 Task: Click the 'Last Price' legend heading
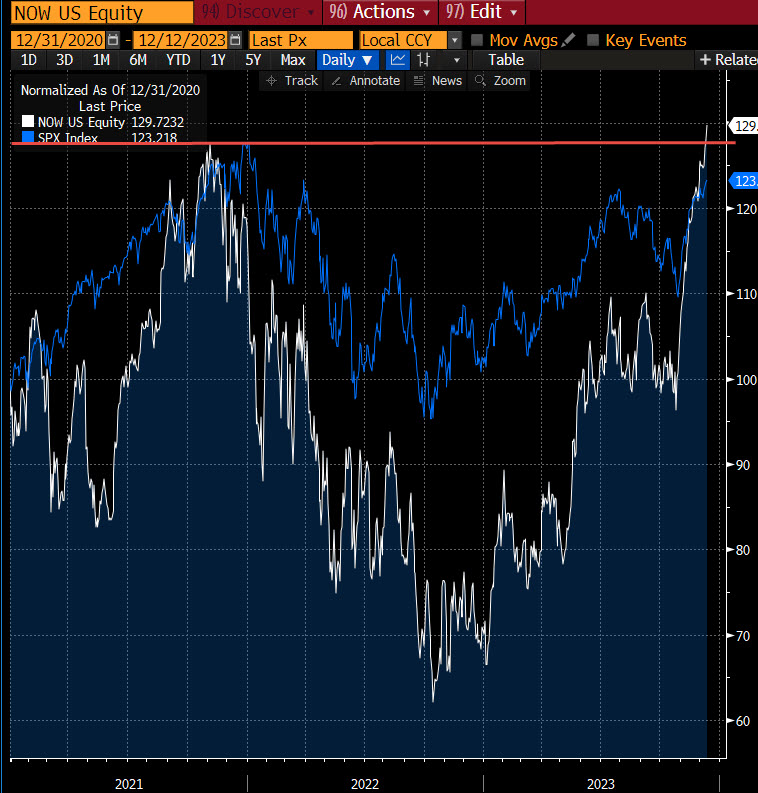[110, 106]
